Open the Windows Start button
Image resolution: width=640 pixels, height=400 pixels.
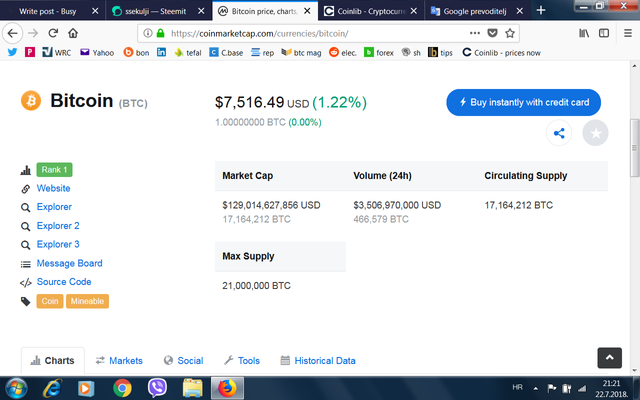16,388
